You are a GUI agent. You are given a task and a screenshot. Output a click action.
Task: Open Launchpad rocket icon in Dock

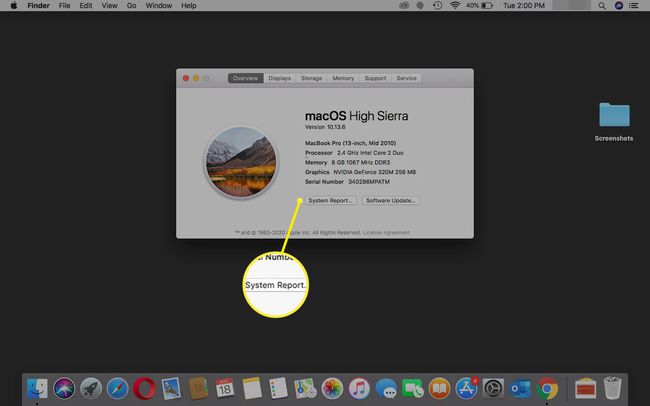pyautogui.click(x=91, y=389)
